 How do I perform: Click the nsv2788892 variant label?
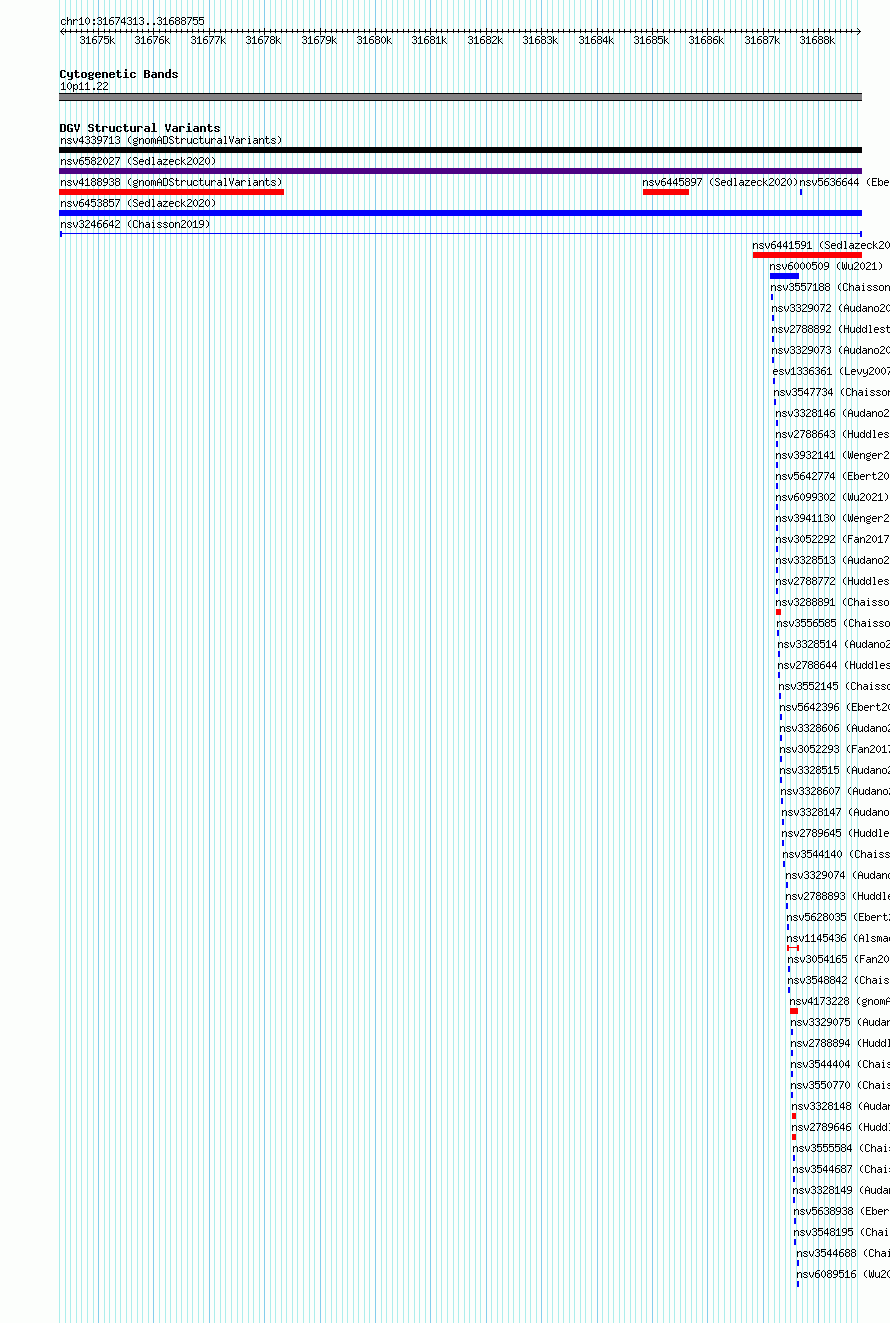coord(830,329)
